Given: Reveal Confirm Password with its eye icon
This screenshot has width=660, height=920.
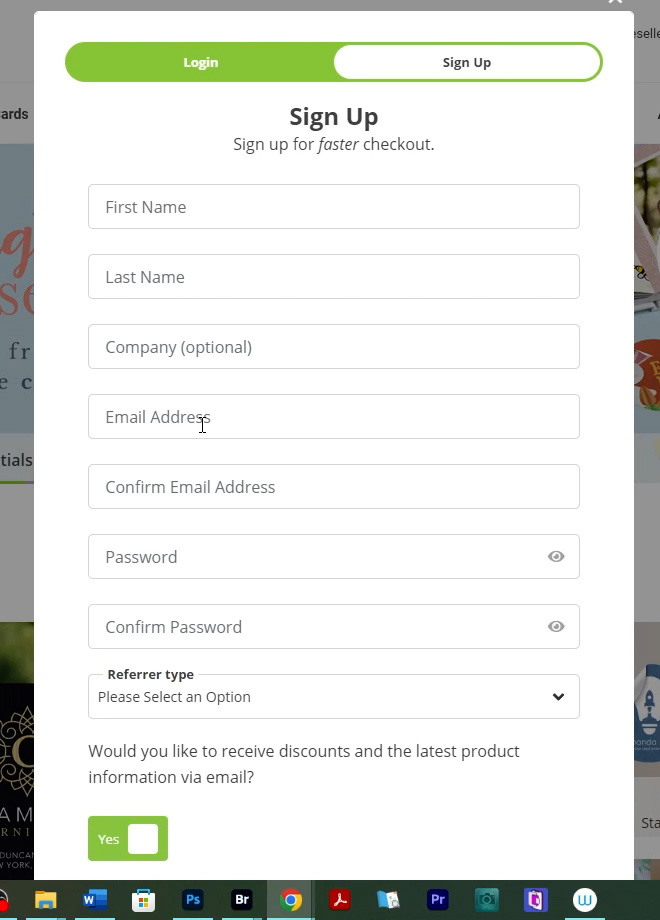Looking at the screenshot, I should (556, 627).
